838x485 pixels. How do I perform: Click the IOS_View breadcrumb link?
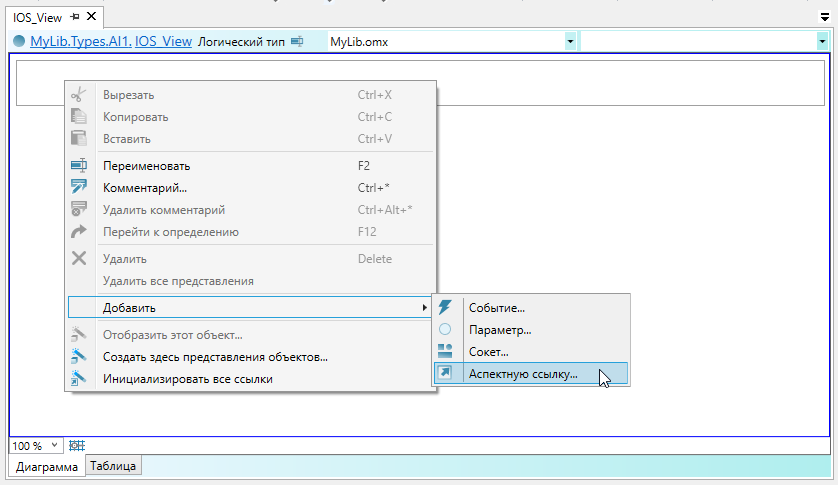[163, 41]
